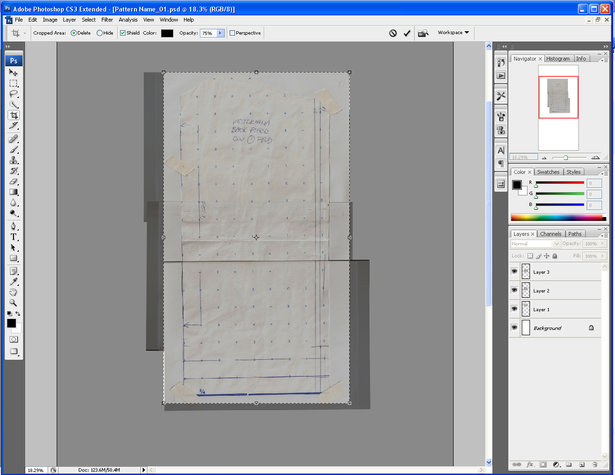
Task: Select the Type tool
Action: 13,237
